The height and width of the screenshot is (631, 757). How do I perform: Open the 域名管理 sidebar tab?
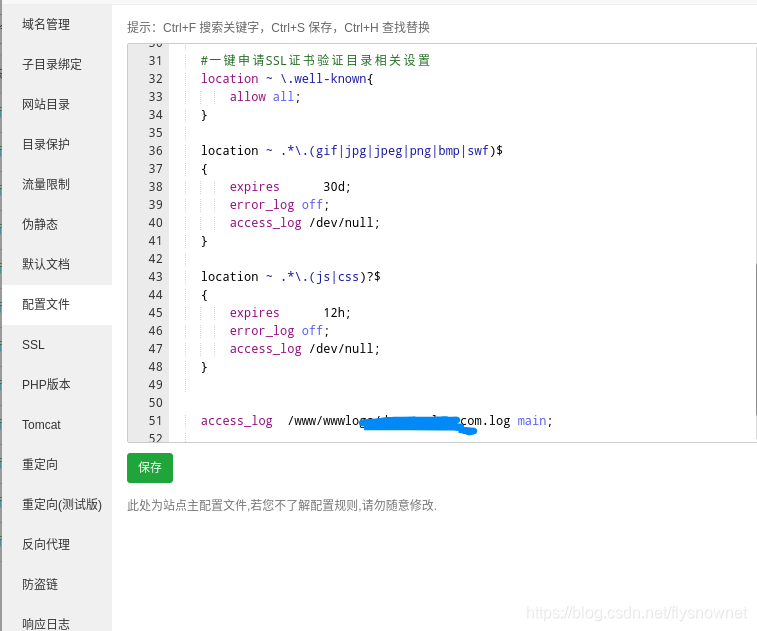click(x=46, y=24)
